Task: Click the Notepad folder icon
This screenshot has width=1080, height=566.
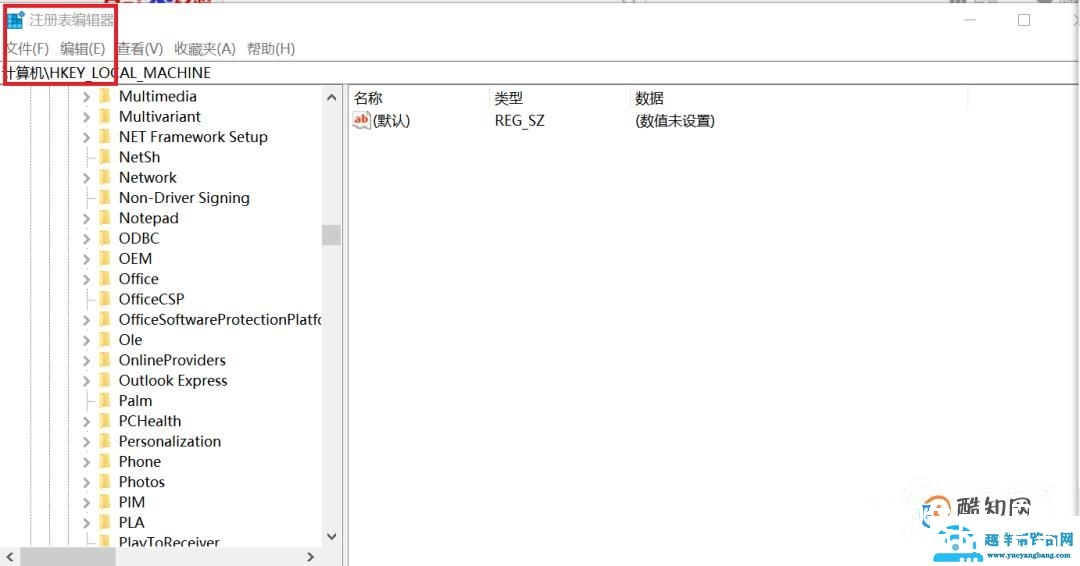Action: [x=105, y=218]
